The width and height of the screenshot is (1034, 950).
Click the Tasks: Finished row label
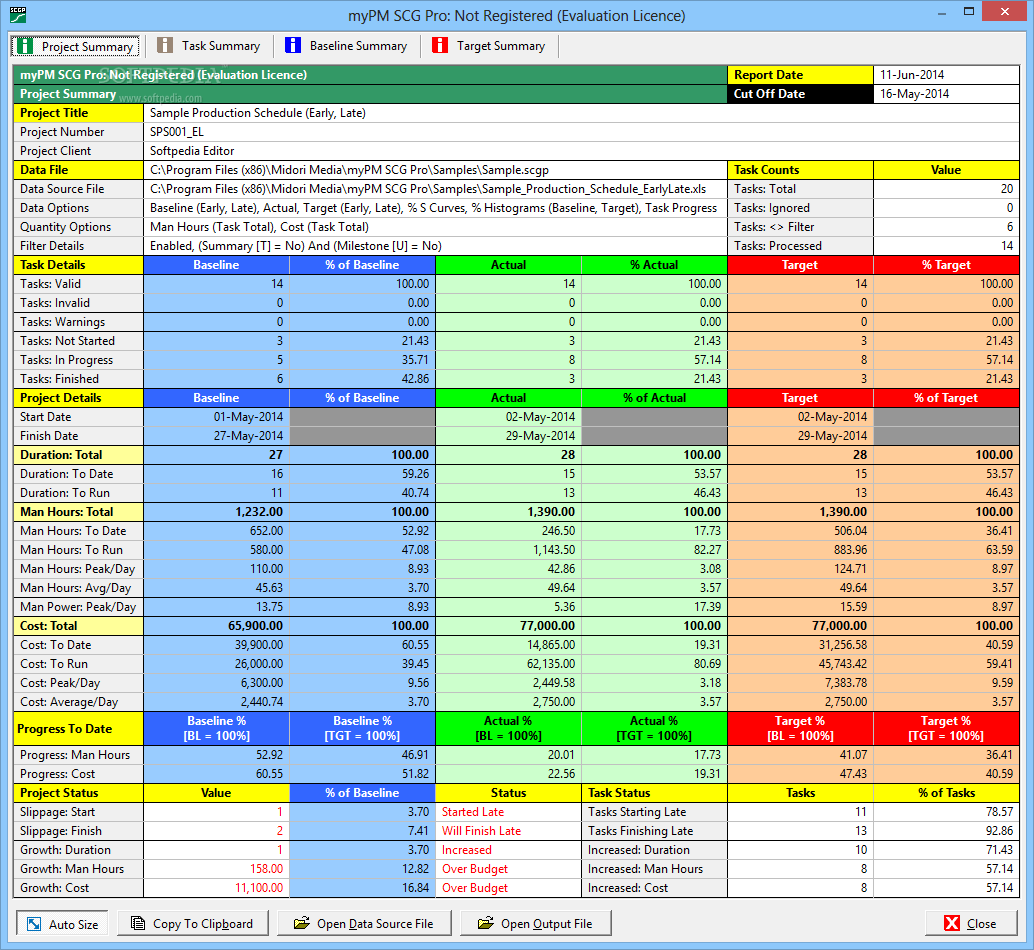click(x=78, y=379)
